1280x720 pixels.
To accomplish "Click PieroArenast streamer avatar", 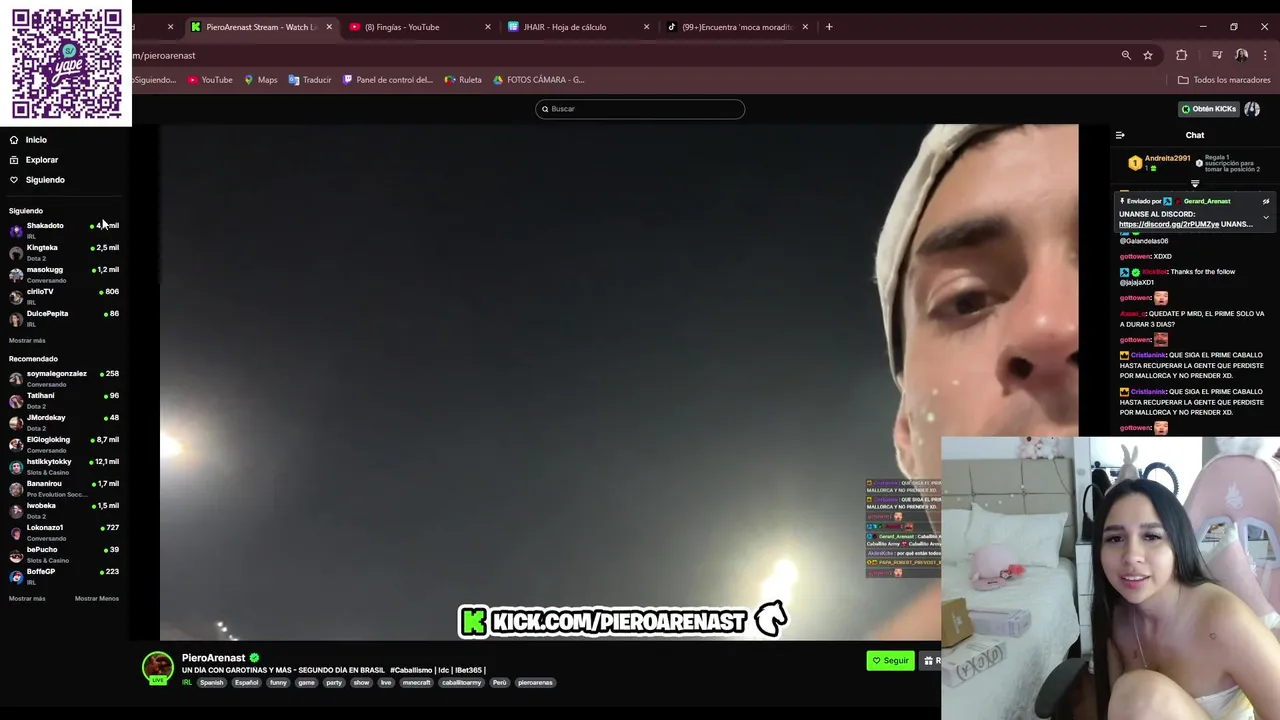I will coord(157,667).
